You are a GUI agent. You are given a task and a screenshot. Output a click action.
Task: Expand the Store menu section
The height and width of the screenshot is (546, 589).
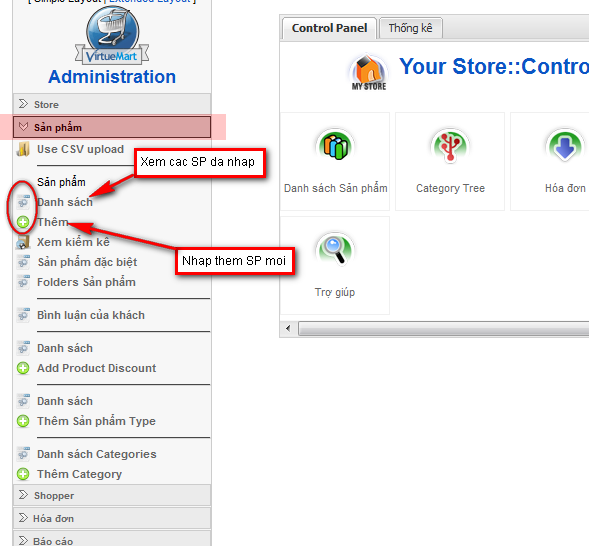click(112, 104)
